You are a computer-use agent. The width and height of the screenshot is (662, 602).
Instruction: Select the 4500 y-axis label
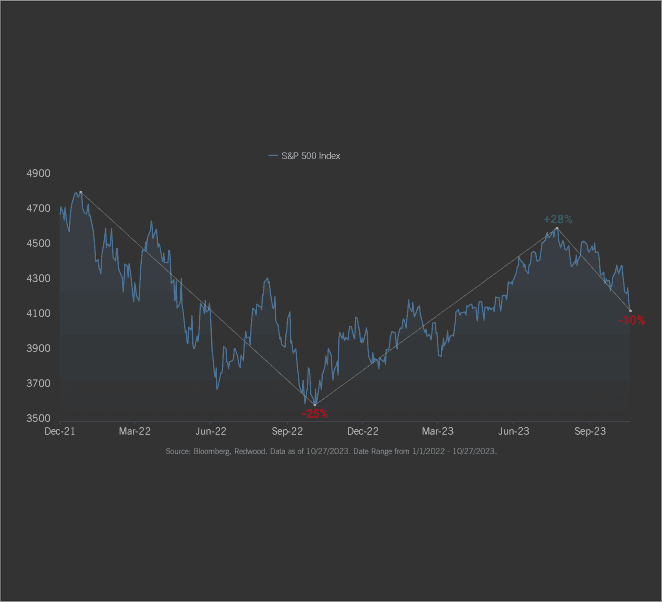tap(38, 243)
